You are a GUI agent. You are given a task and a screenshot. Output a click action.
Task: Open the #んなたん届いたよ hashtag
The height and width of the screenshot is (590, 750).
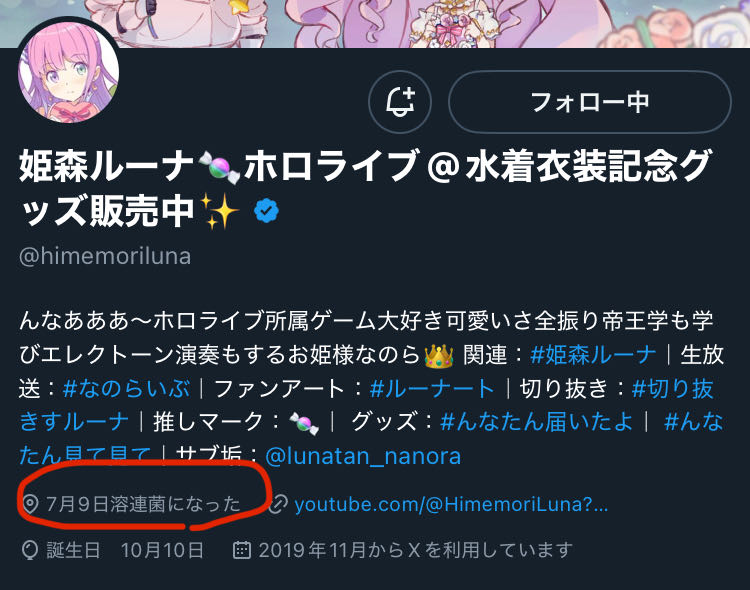536,422
